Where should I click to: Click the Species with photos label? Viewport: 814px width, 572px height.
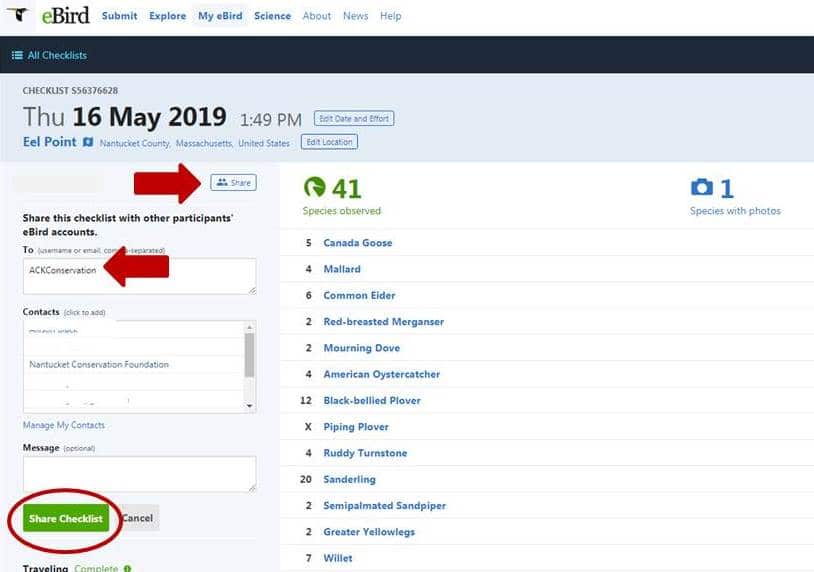[x=735, y=211]
